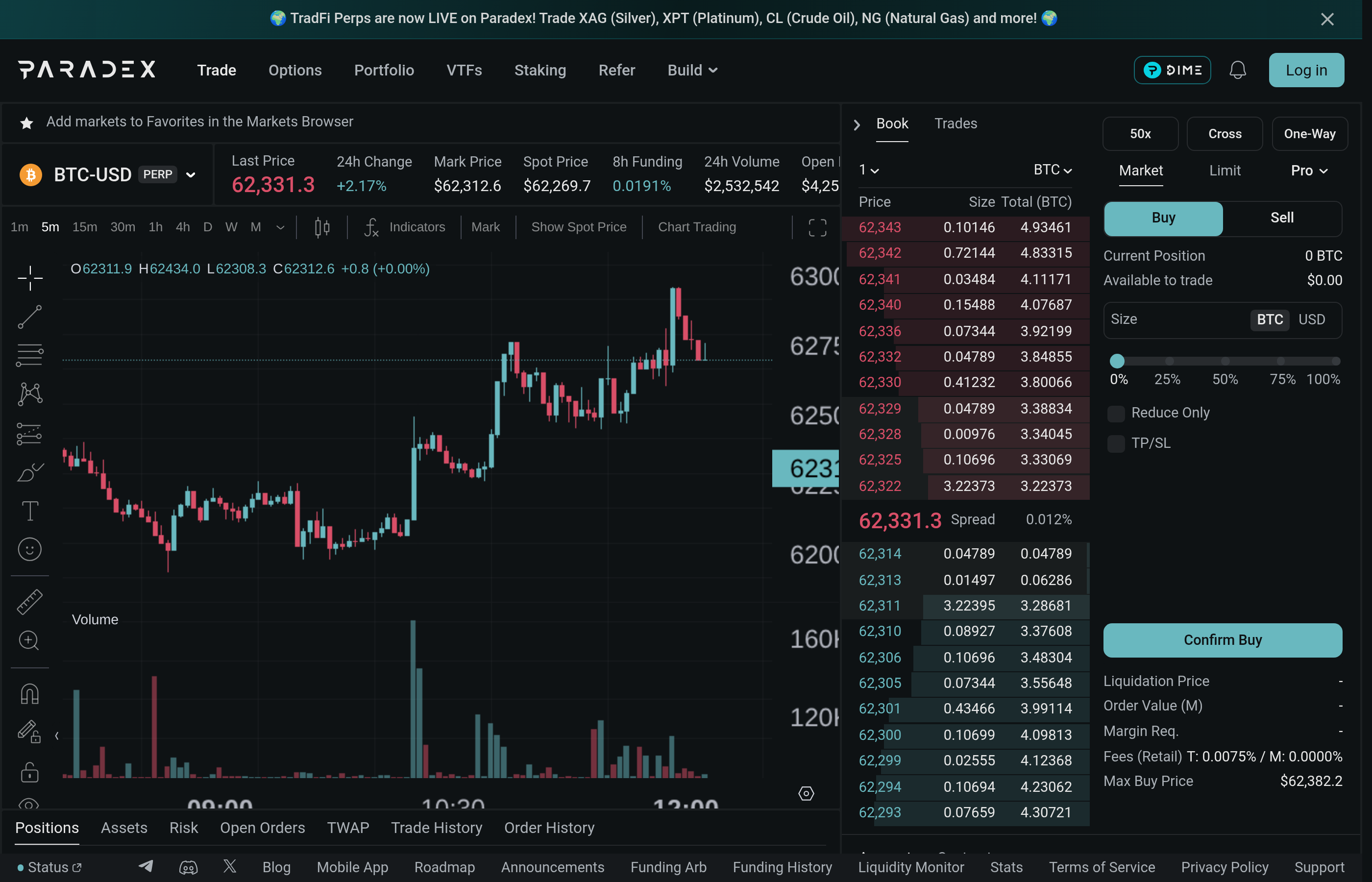Click the Confirm Buy button
The width and height of the screenshot is (1372, 882).
click(x=1222, y=640)
